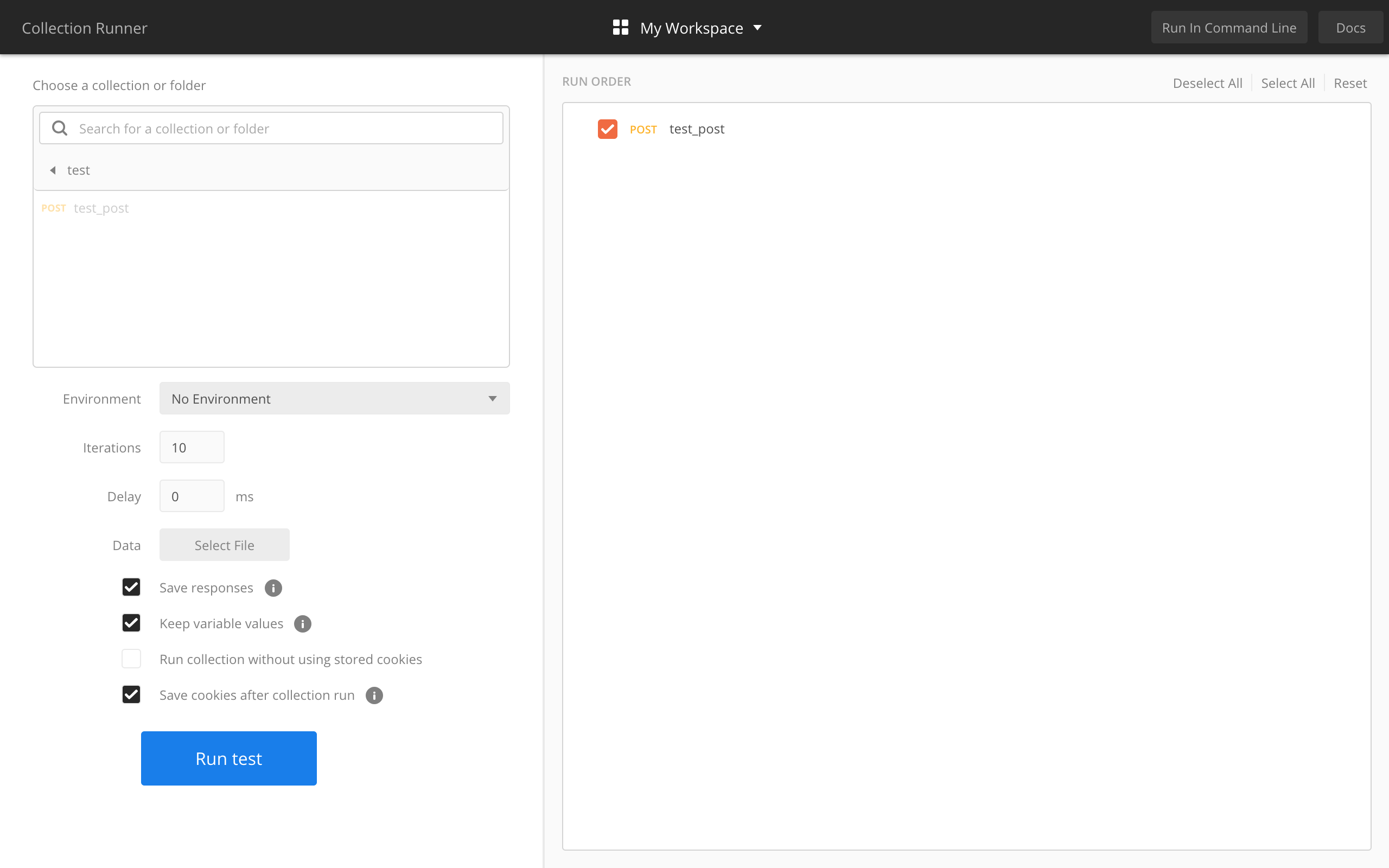The image size is (1389, 868).
Task: Click Select All link
Action: coord(1288,83)
